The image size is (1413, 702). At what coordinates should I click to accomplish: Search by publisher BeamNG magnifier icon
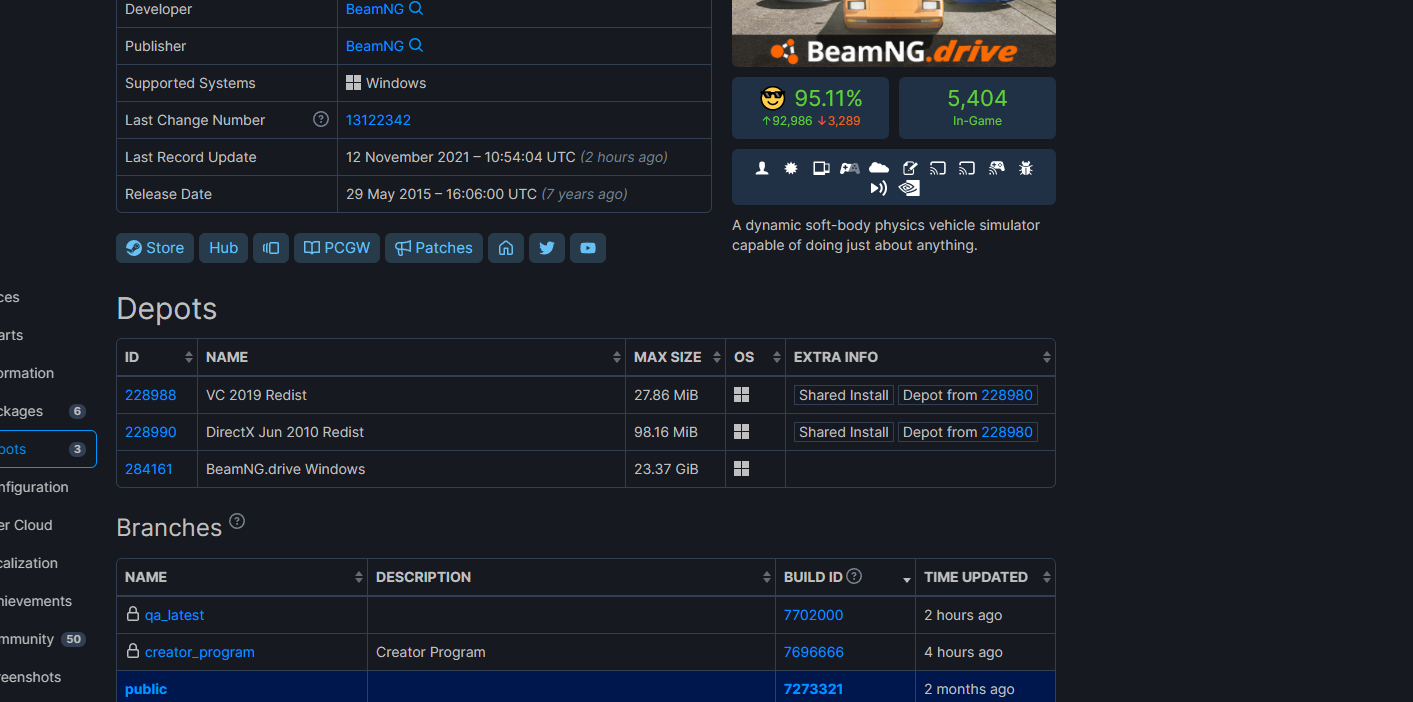[x=416, y=45]
